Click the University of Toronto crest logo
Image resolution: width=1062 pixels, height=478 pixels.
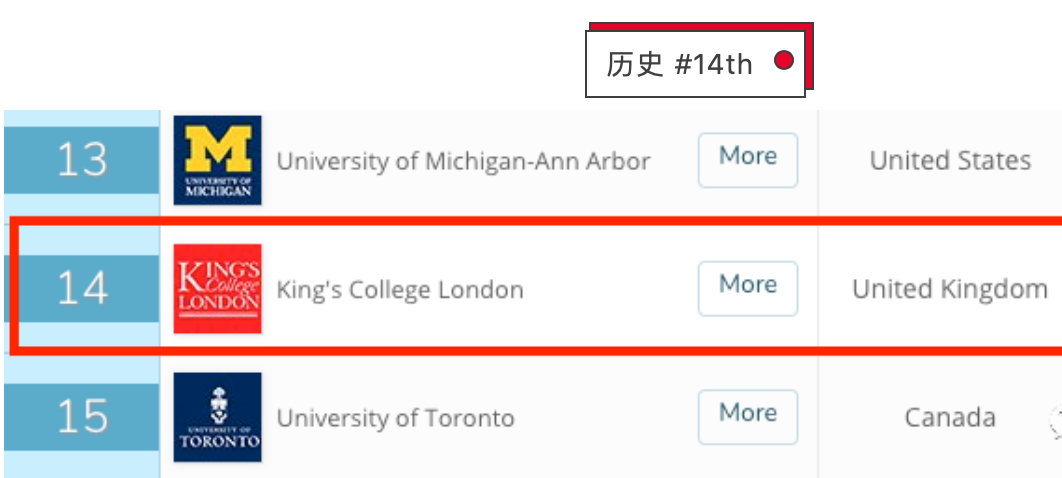coord(217,417)
